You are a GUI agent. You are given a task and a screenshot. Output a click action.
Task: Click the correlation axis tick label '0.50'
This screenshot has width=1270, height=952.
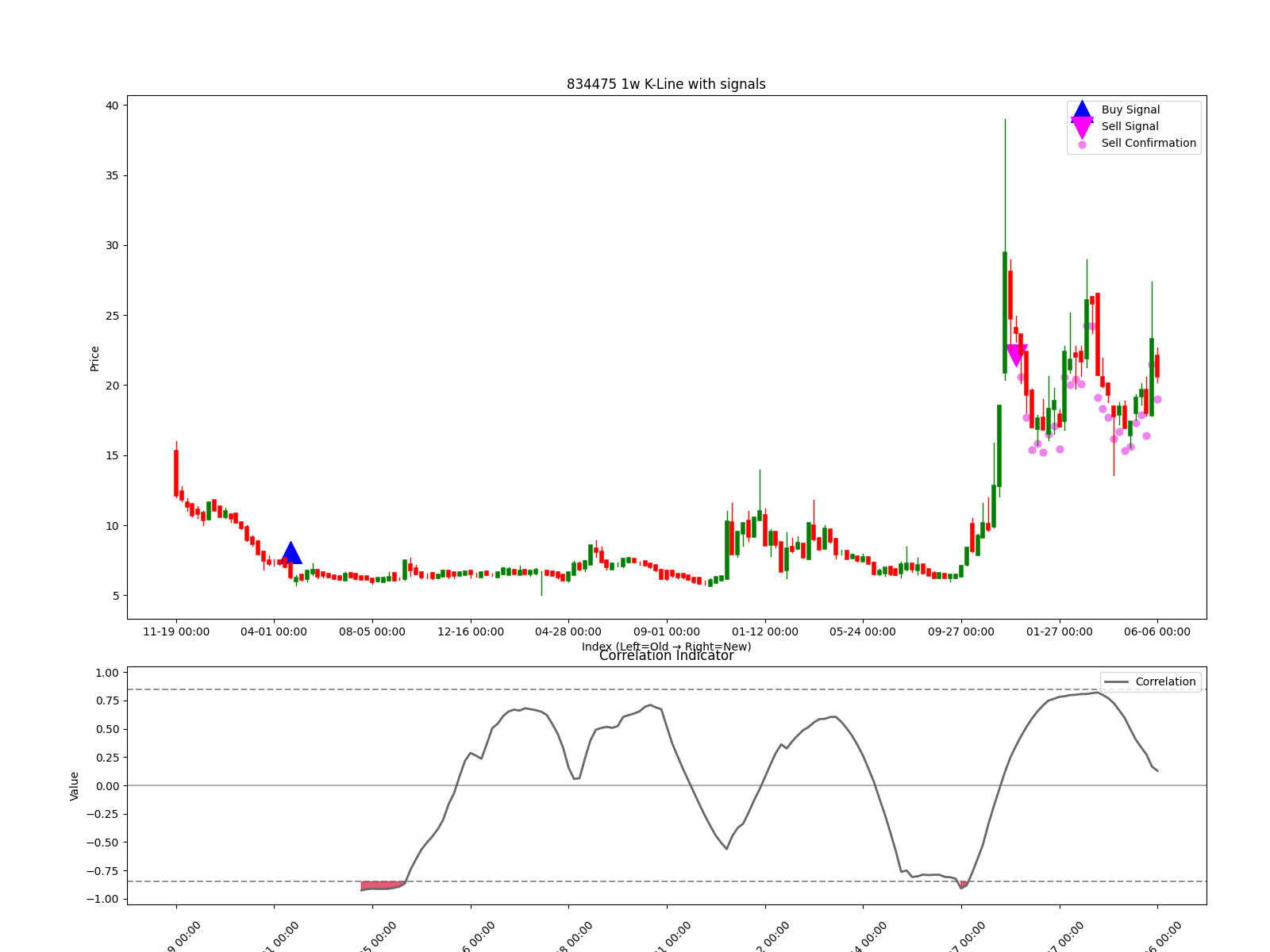pyautogui.click(x=107, y=730)
